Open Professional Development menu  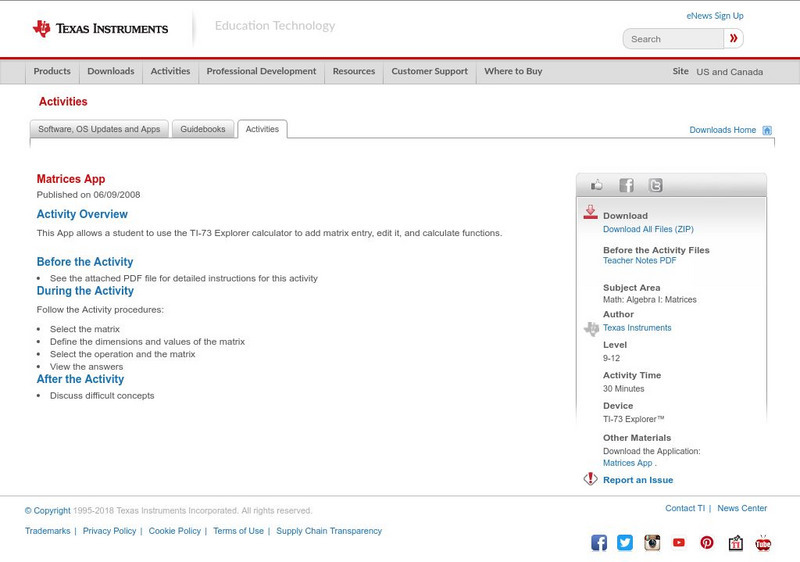point(261,71)
